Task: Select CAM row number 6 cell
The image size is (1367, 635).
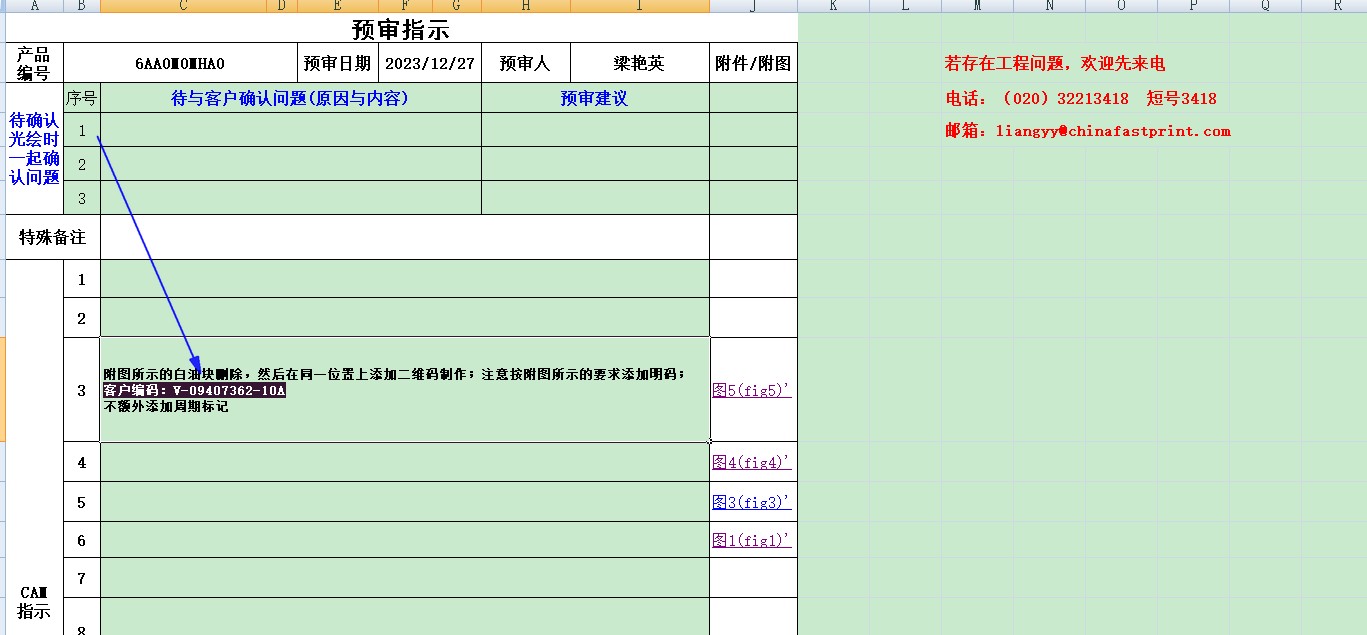Action: tap(82, 540)
